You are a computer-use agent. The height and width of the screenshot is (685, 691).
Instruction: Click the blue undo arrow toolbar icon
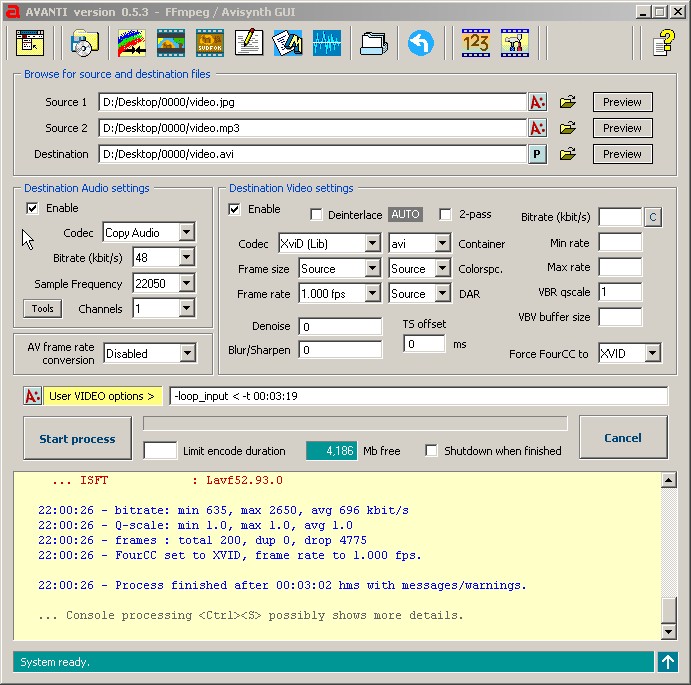[x=420, y=43]
